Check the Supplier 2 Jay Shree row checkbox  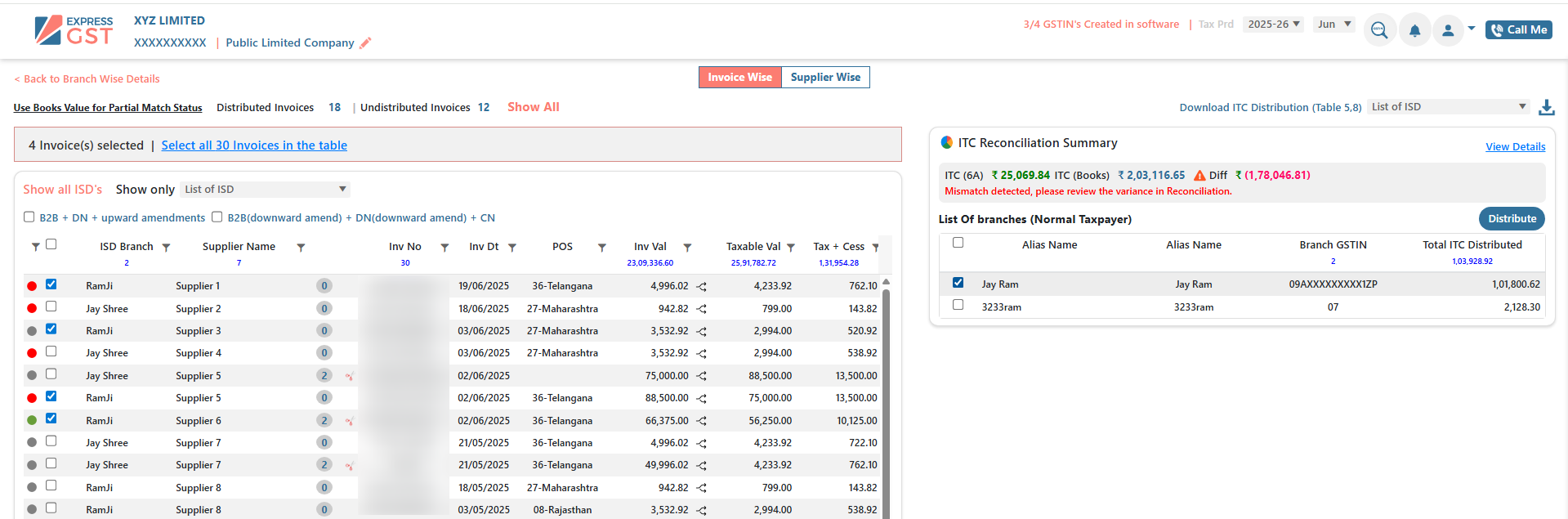coord(51,306)
